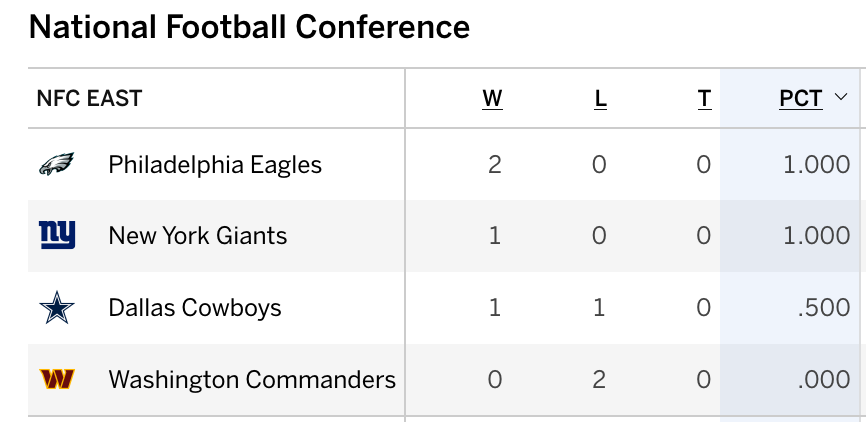Click Eagles win percentage 1.000
The image size is (866, 422).
[817, 165]
